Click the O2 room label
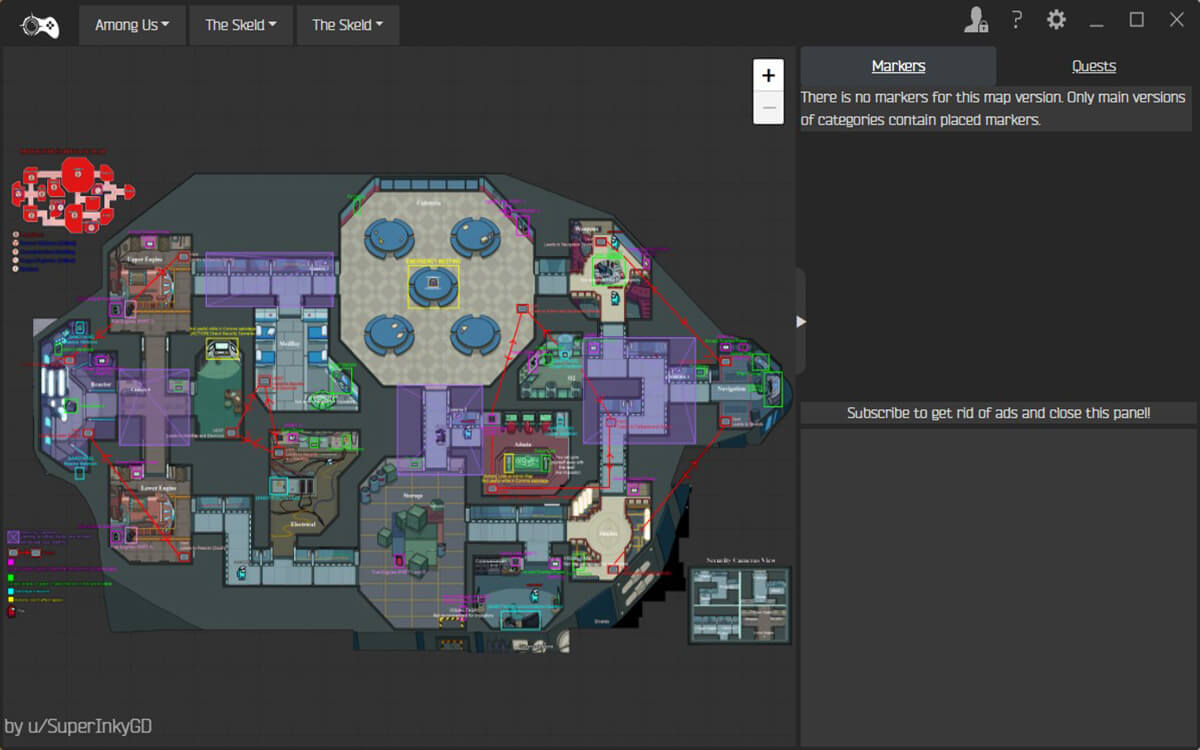The width and height of the screenshot is (1200, 750). (x=572, y=378)
